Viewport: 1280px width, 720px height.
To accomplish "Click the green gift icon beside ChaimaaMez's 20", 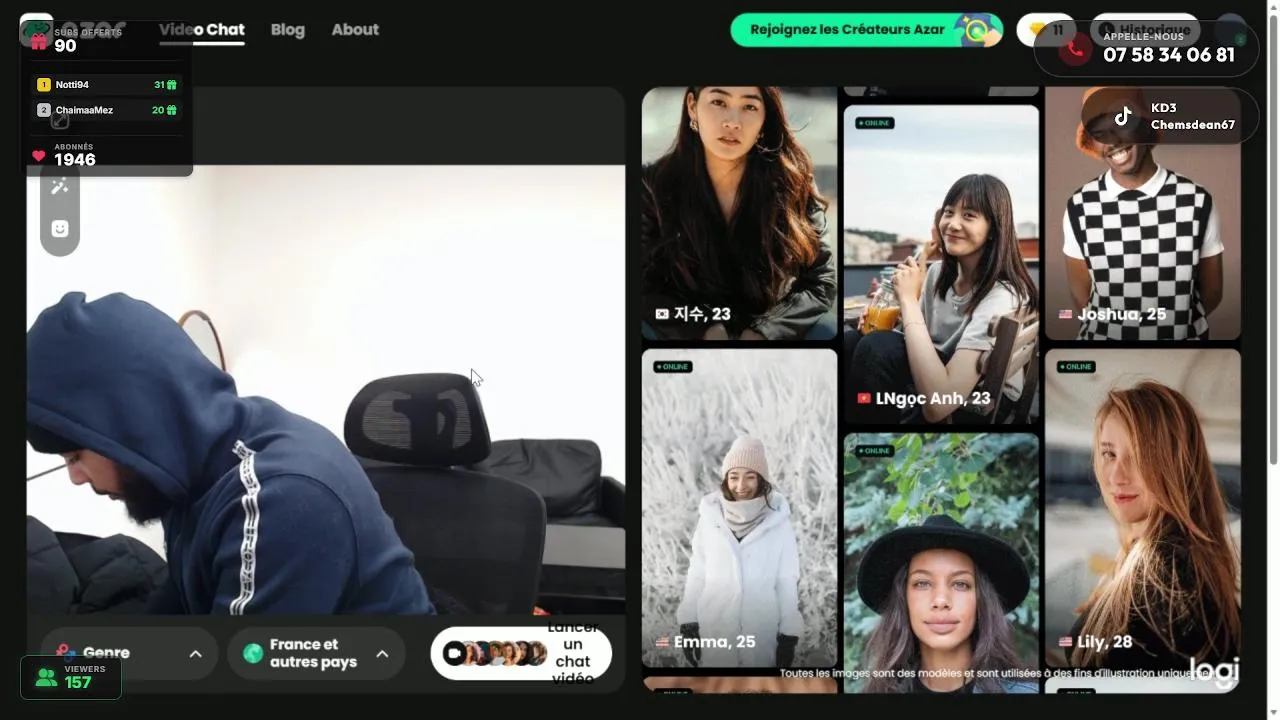I will [172, 110].
